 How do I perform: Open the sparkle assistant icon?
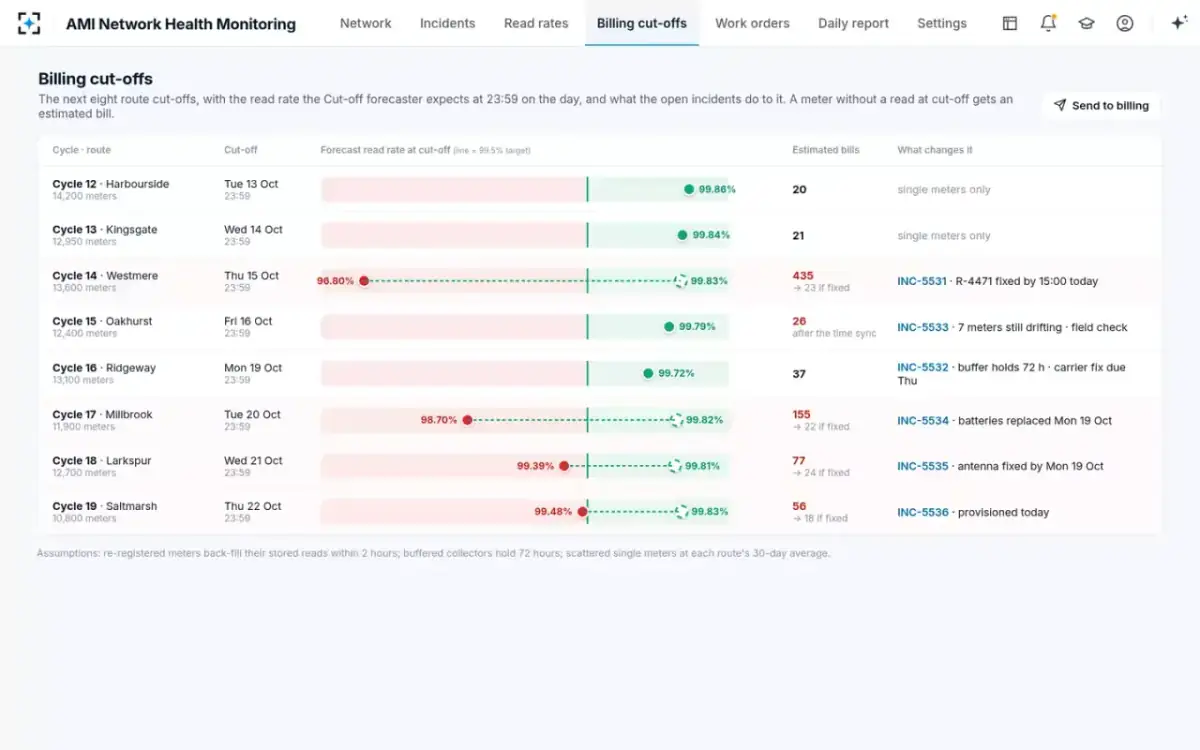1178,23
